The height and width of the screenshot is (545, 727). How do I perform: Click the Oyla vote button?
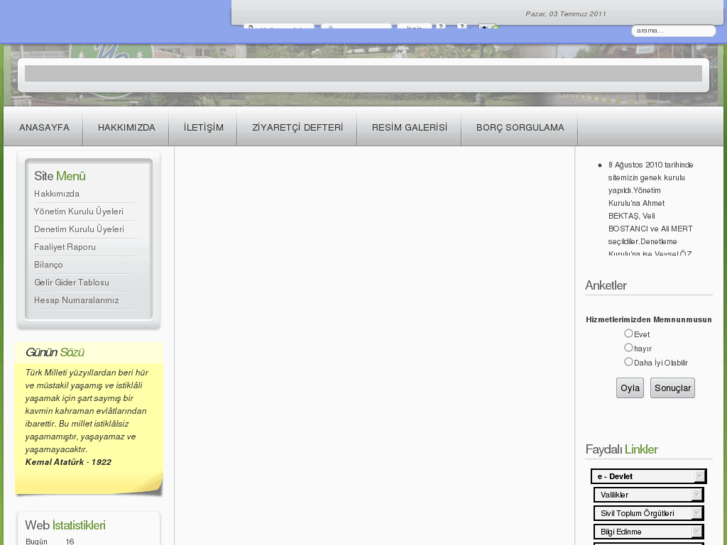pos(630,388)
